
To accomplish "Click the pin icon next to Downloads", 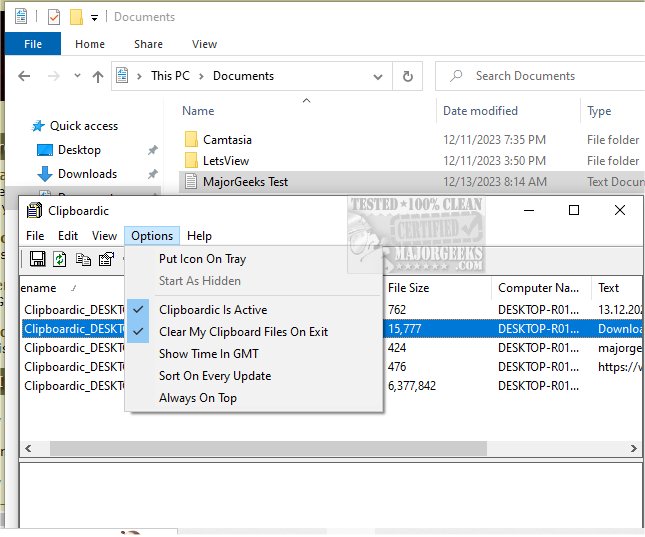I will pos(153,174).
